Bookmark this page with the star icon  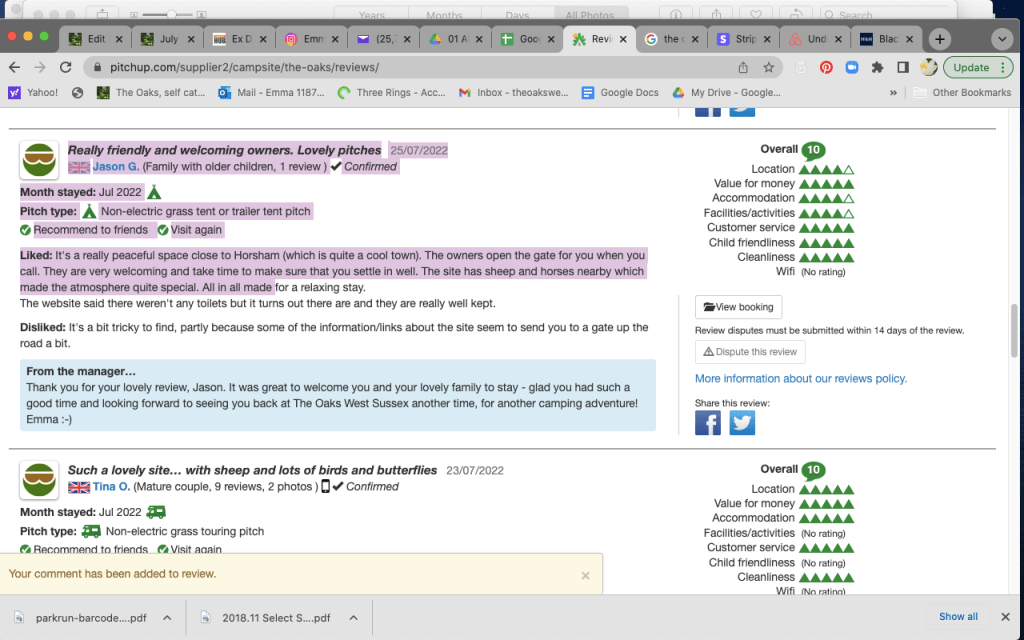[x=769, y=67]
